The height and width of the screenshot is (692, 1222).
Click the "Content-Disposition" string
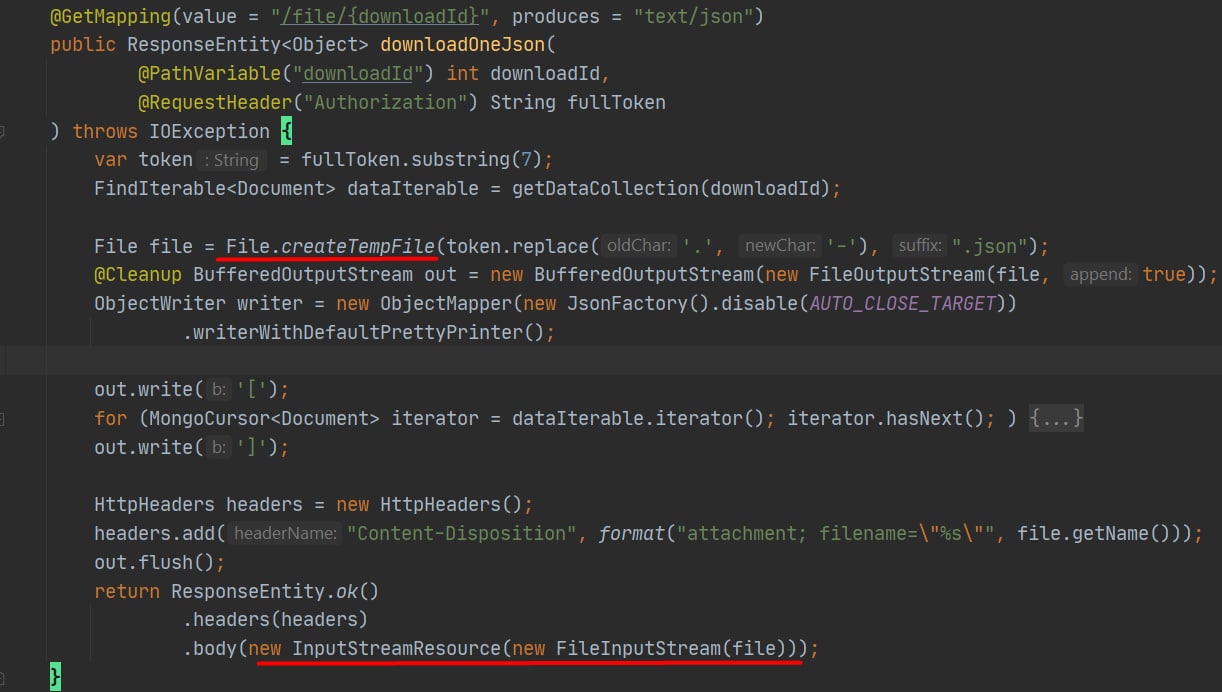(x=462, y=533)
